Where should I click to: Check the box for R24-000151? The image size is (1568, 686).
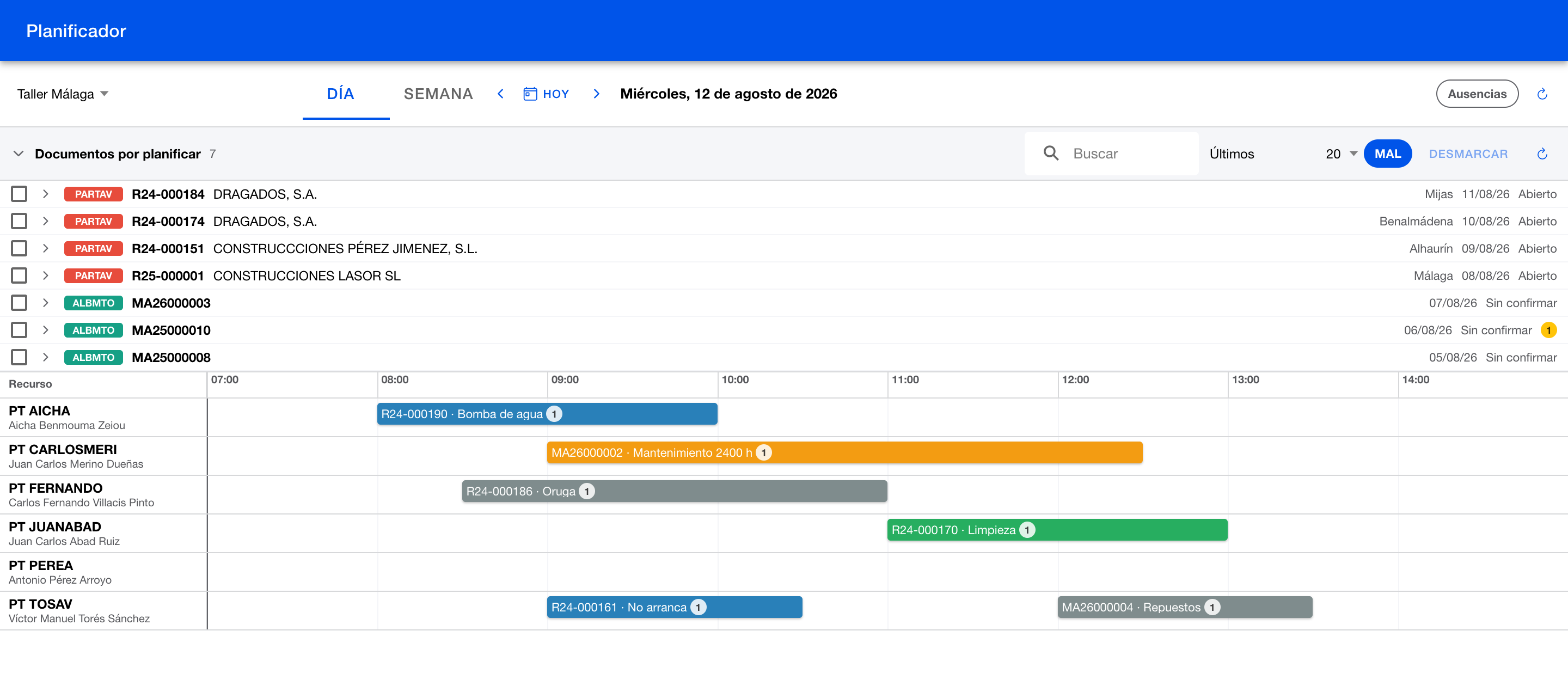click(x=19, y=248)
